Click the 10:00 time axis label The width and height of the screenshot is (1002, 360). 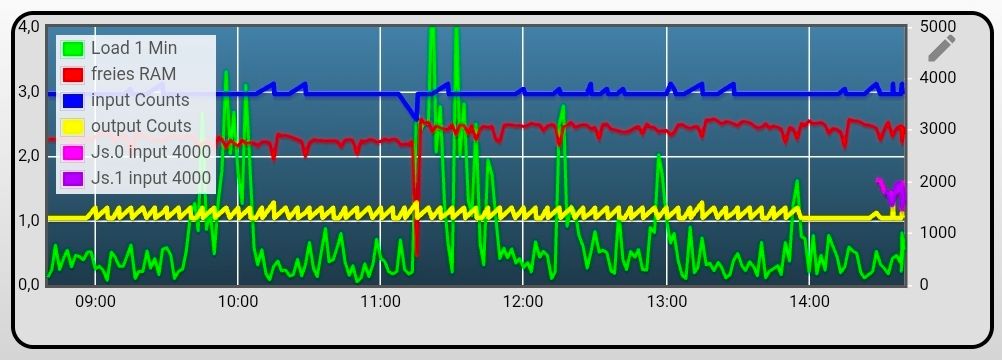pyautogui.click(x=238, y=301)
